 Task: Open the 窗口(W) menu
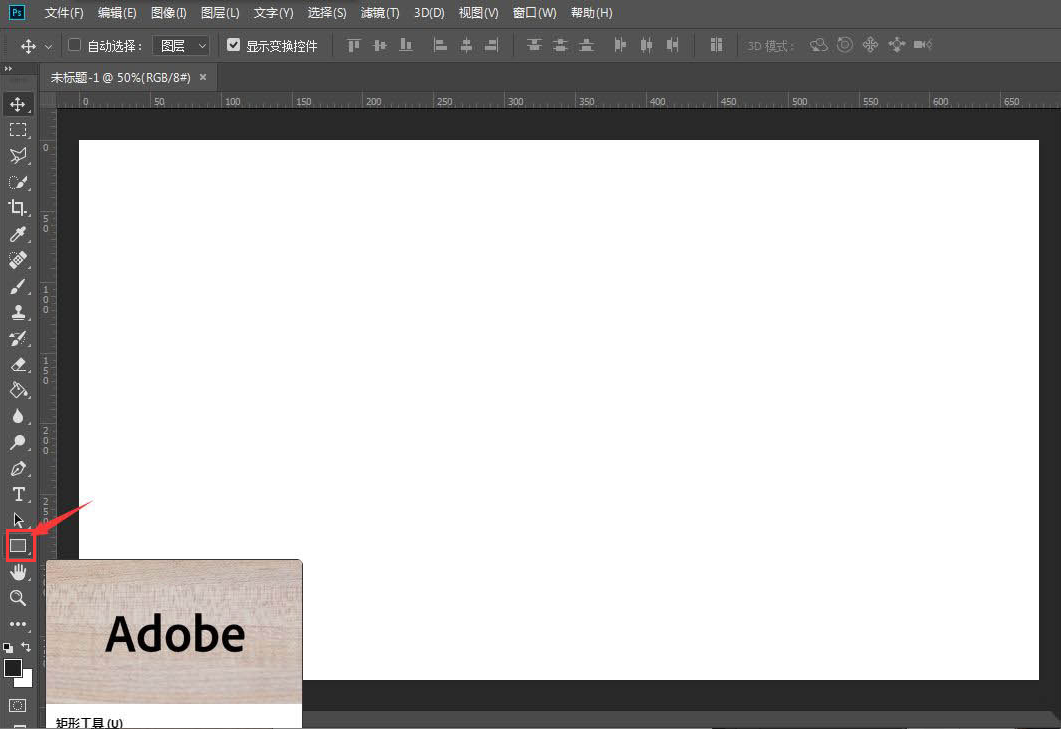tap(535, 13)
